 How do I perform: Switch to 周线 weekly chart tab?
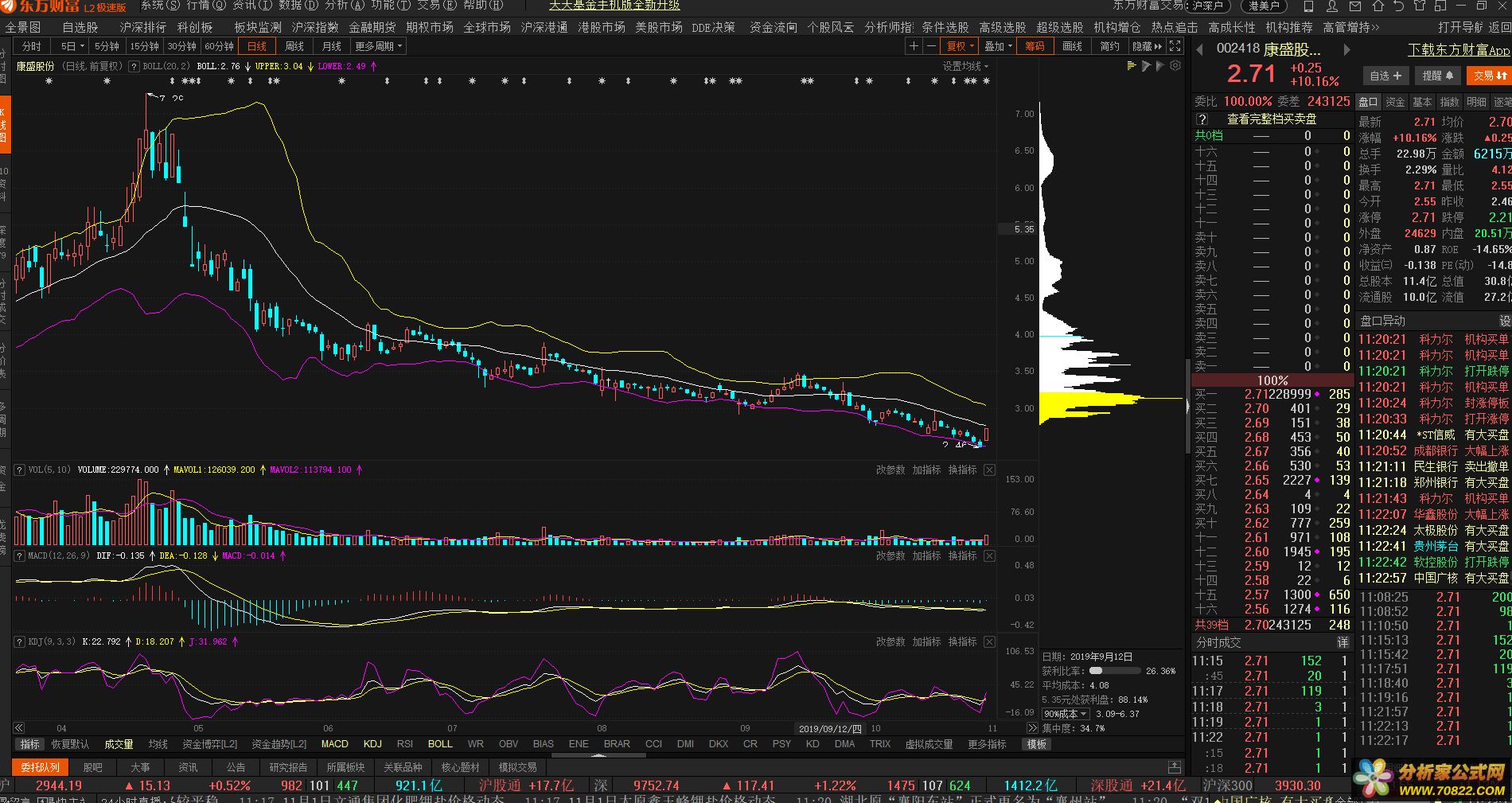pos(294,46)
